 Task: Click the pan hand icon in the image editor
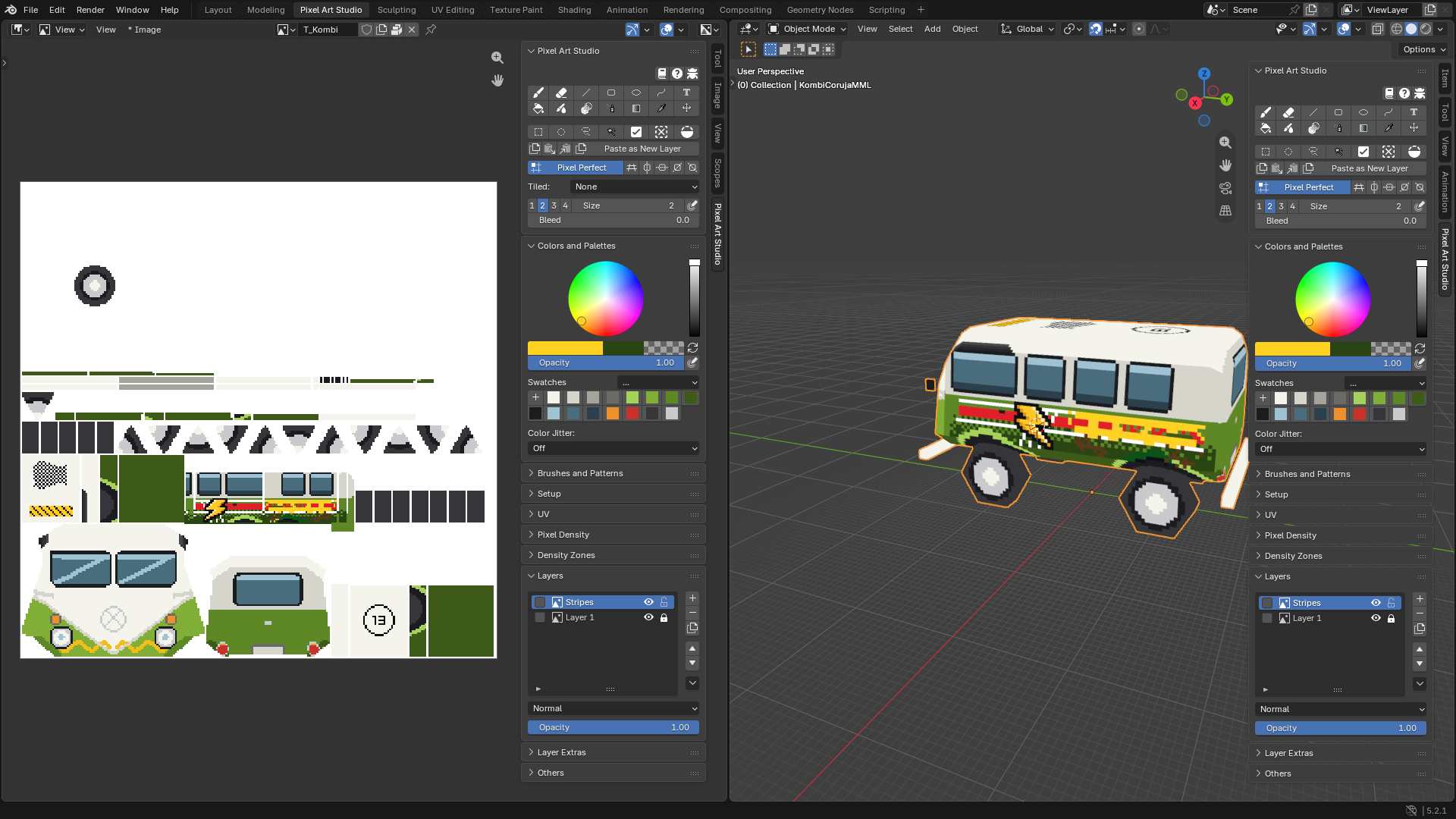pyautogui.click(x=497, y=80)
